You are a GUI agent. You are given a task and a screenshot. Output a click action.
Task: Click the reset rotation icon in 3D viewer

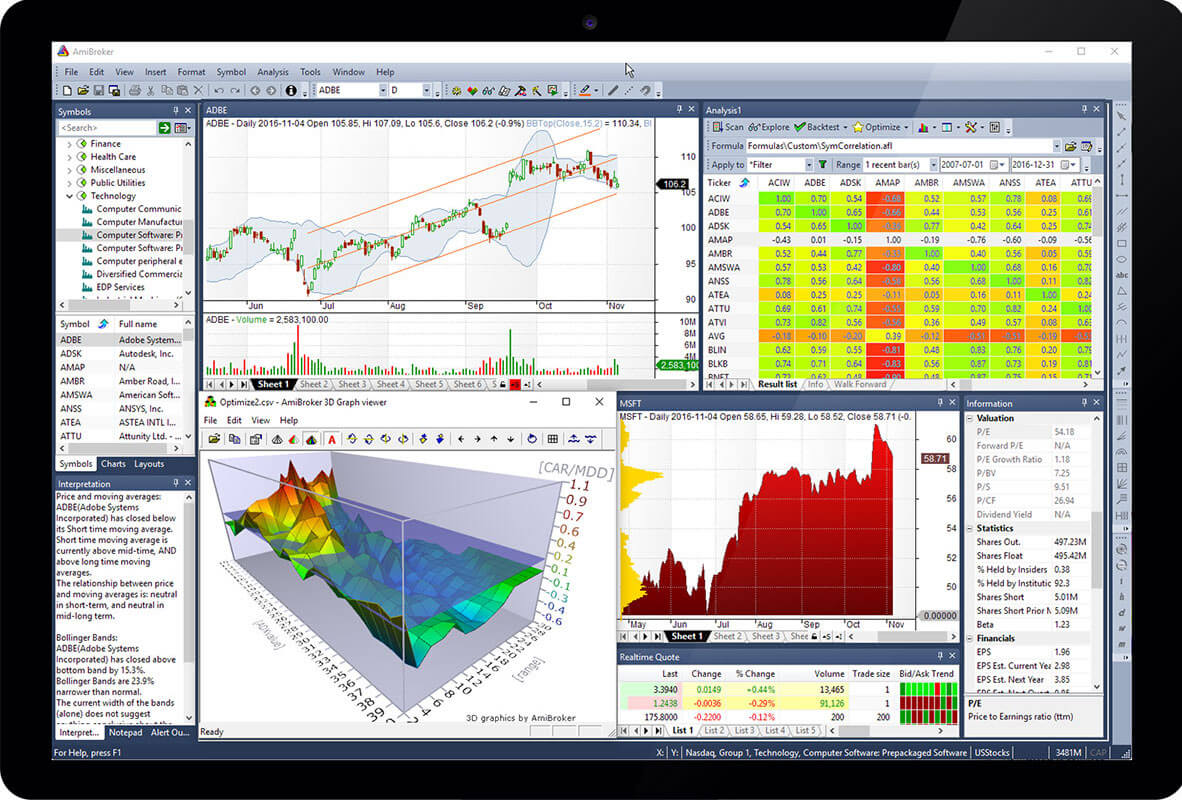(532, 439)
